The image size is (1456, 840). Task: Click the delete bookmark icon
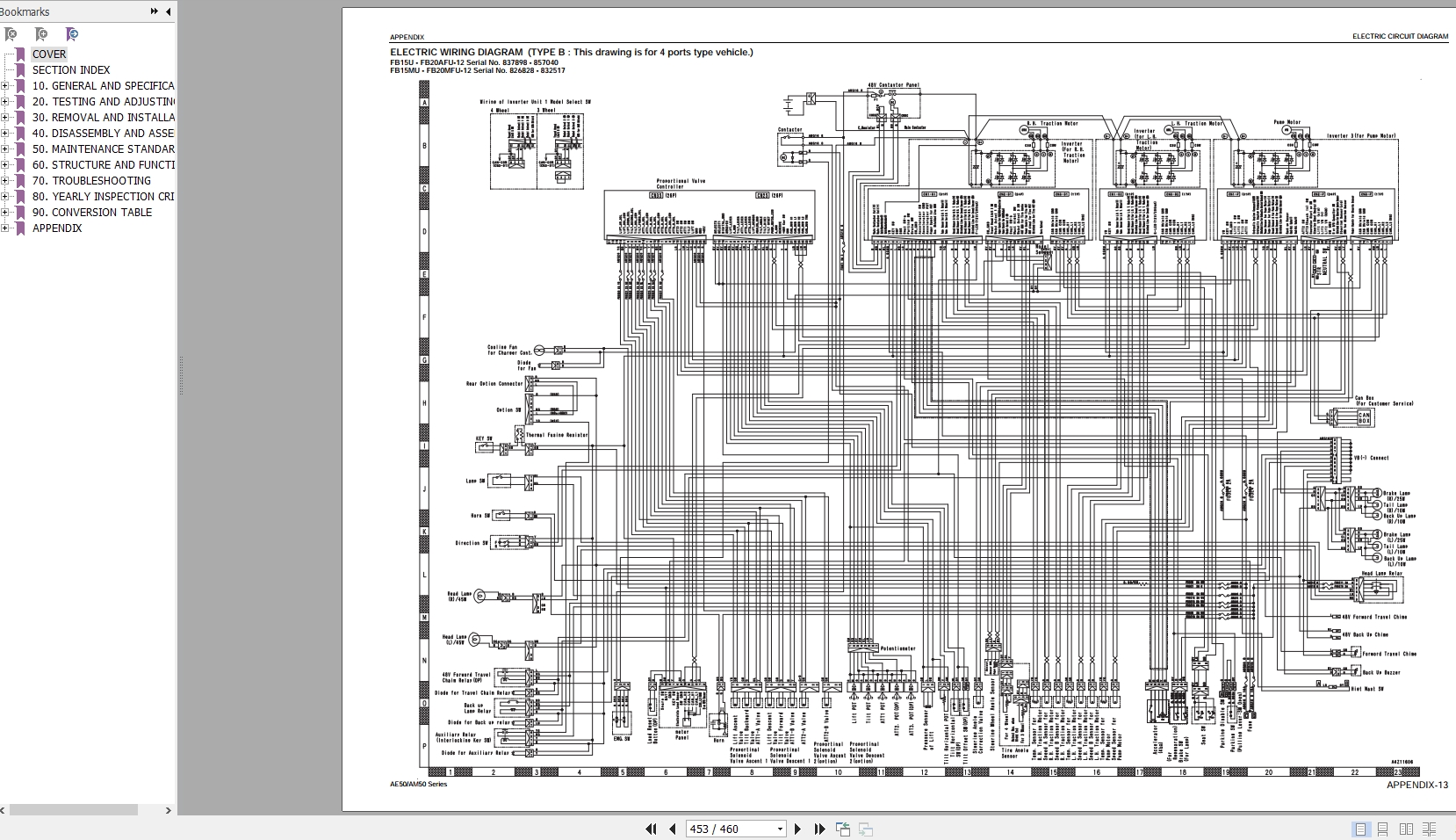pyautogui.click(x=11, y=34)
